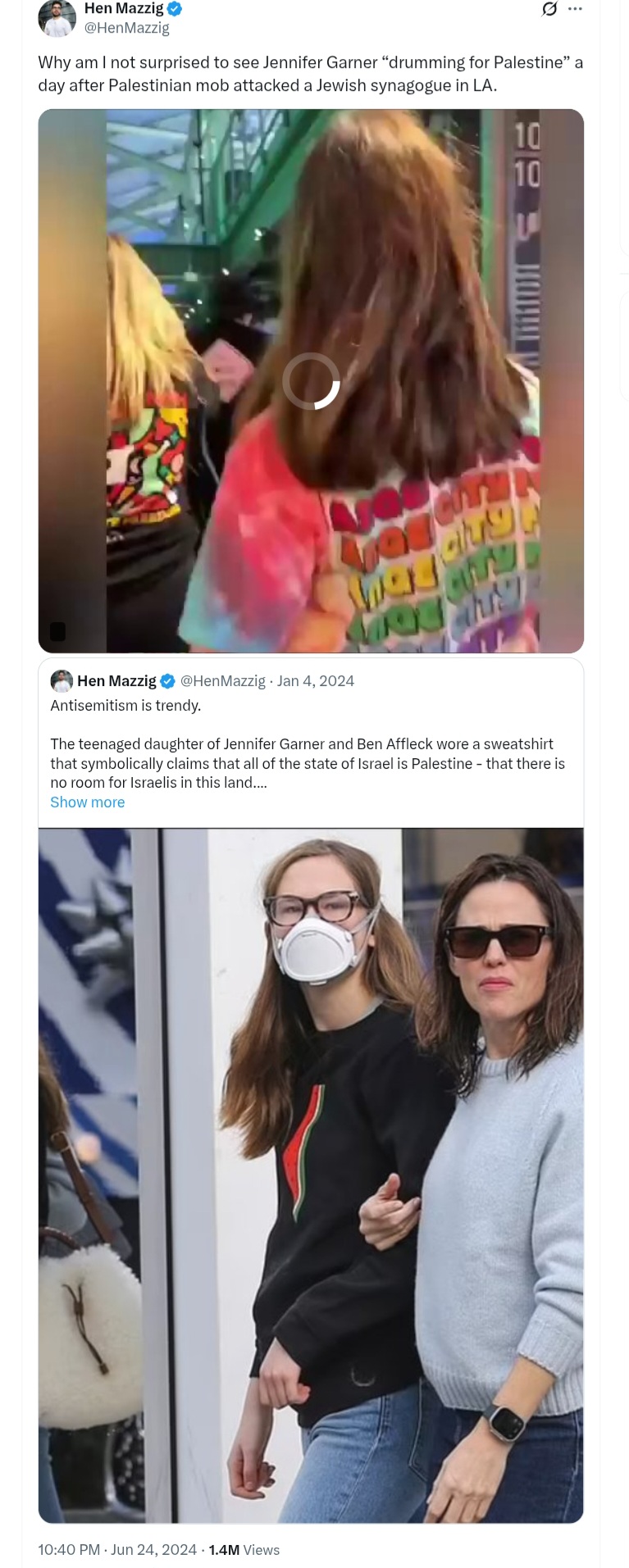Viewport: 629px width, 1568px height.
Task: Click the loading spinner on the video
Action: point(311,381)
